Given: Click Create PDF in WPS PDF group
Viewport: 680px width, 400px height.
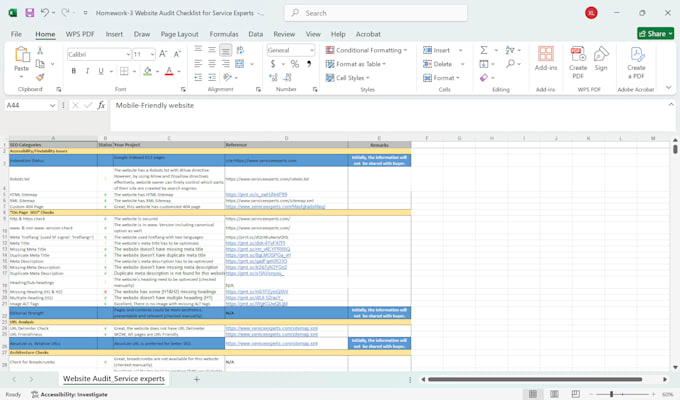Looking at the screenshot, I should pyautogui.click(x=578, y=62).
